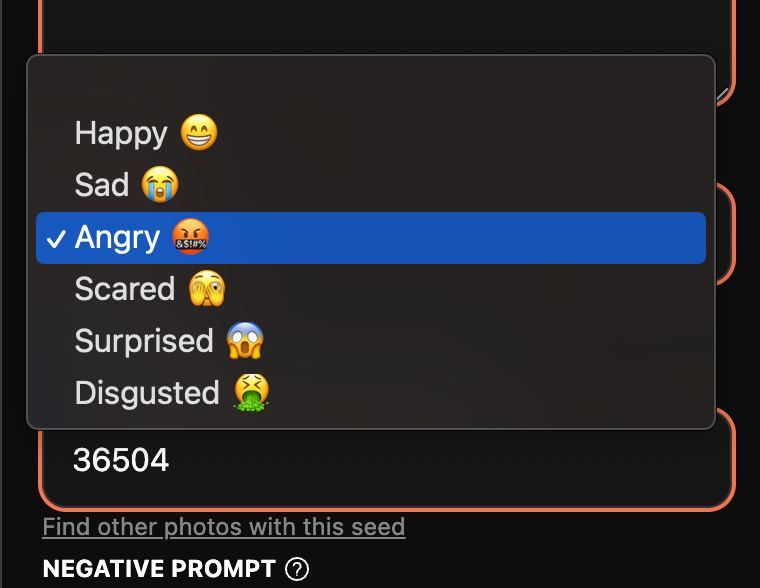The width and height of the screenshot is (760, 588).
Task: Open Find other photos with this seed
Action: pos(224,527)
